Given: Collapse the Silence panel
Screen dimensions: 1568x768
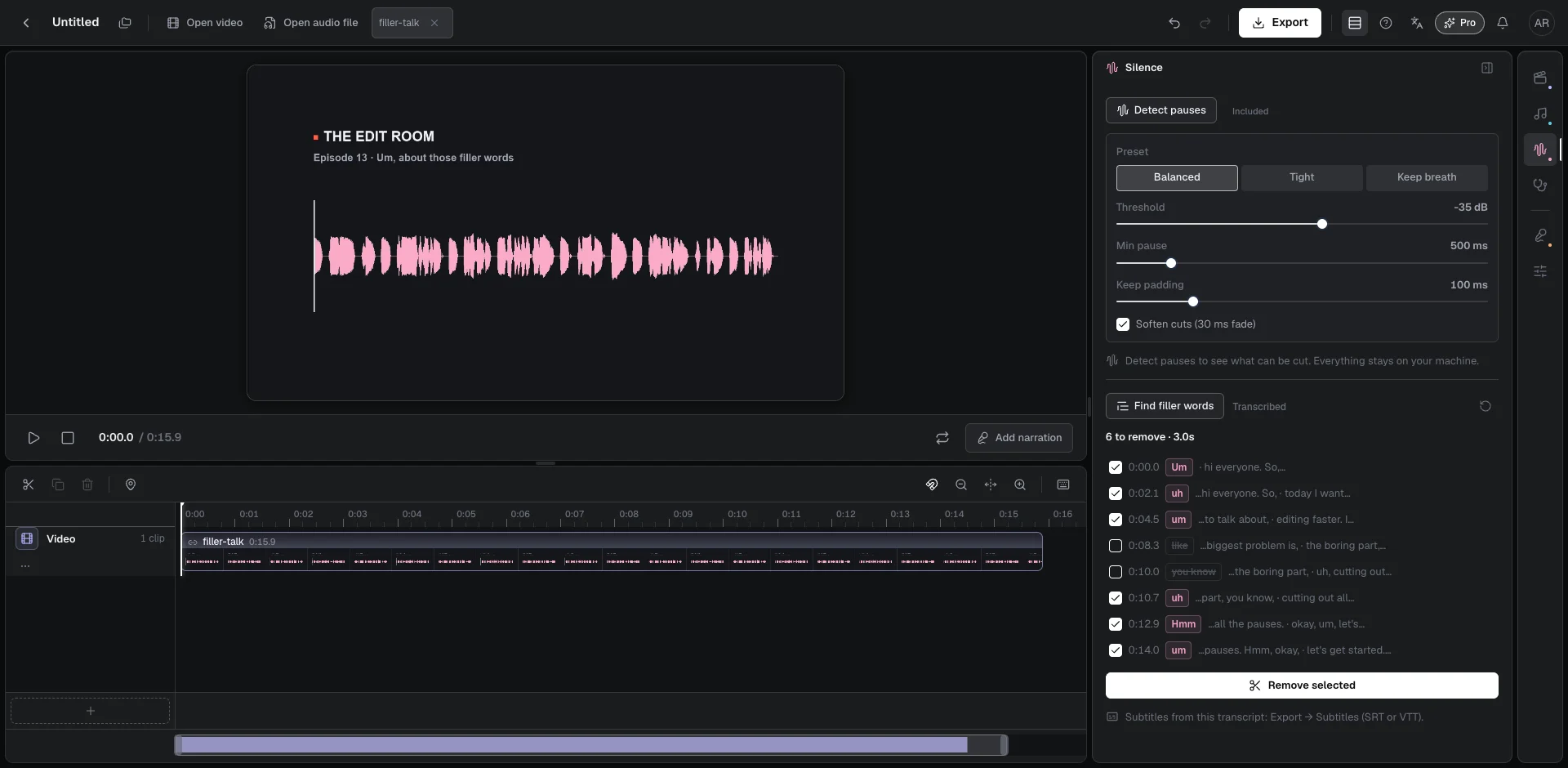Looking at the screenshot, I should click(x=1487, y=68).
